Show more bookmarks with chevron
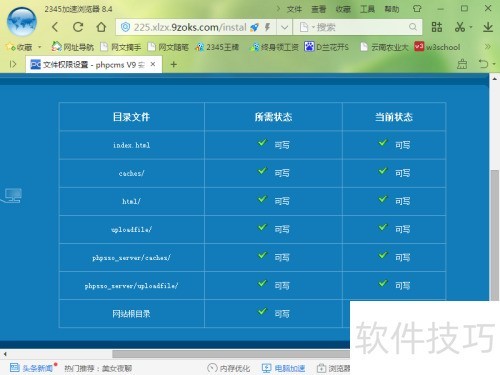Image resolution: width=500 pixels, height=375 pixels. click(488, 47)
